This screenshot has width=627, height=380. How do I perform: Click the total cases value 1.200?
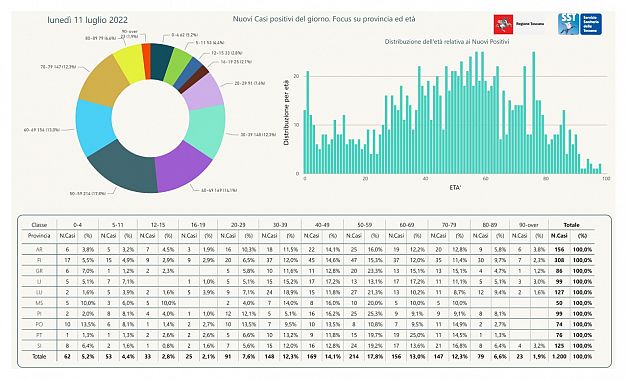559,356
